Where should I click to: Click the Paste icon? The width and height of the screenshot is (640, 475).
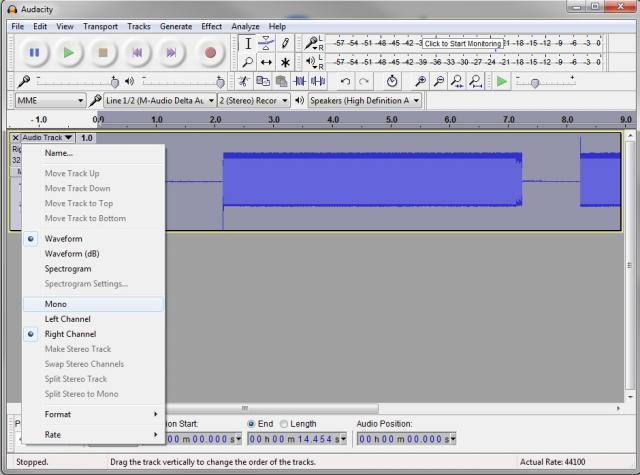(x=281, y=82)
